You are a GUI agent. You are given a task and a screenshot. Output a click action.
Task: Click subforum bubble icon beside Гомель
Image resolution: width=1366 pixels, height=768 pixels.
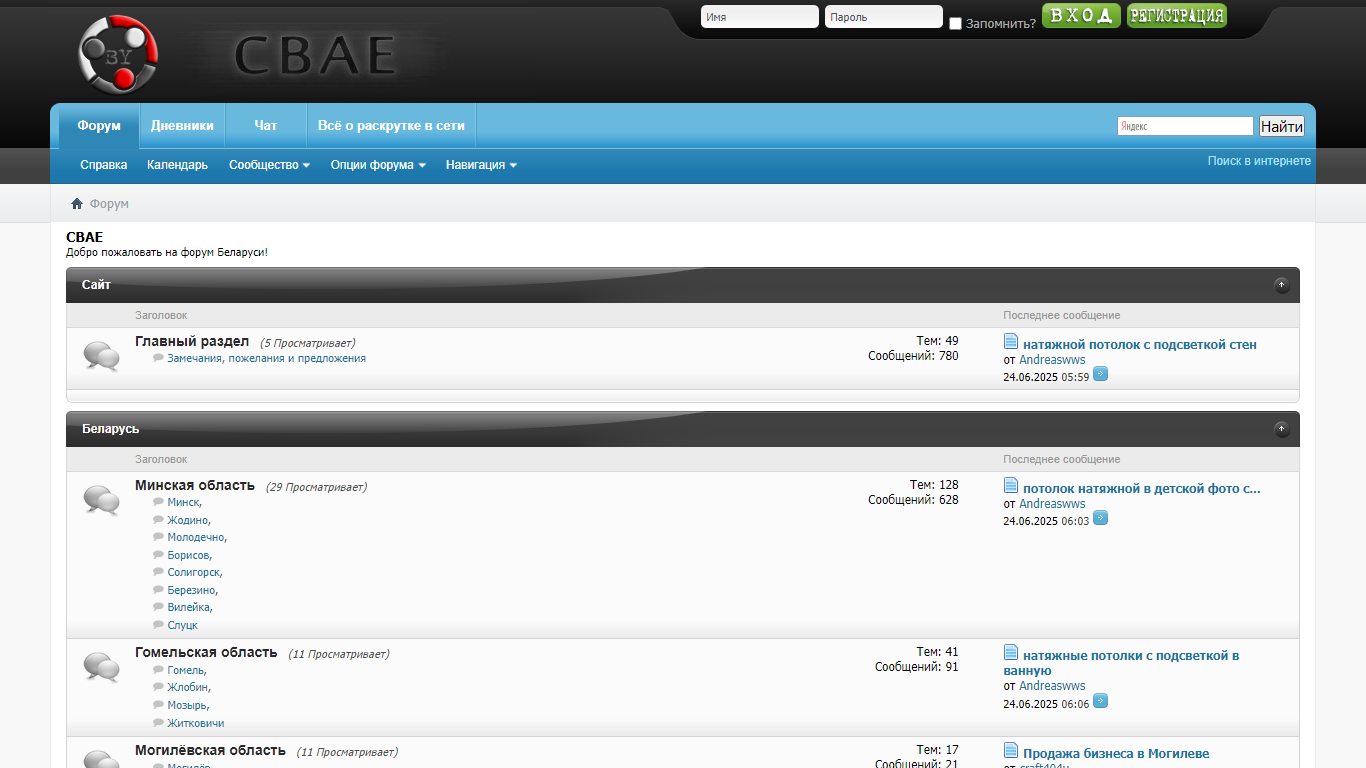pyautogui.click(x=158, y=670)
